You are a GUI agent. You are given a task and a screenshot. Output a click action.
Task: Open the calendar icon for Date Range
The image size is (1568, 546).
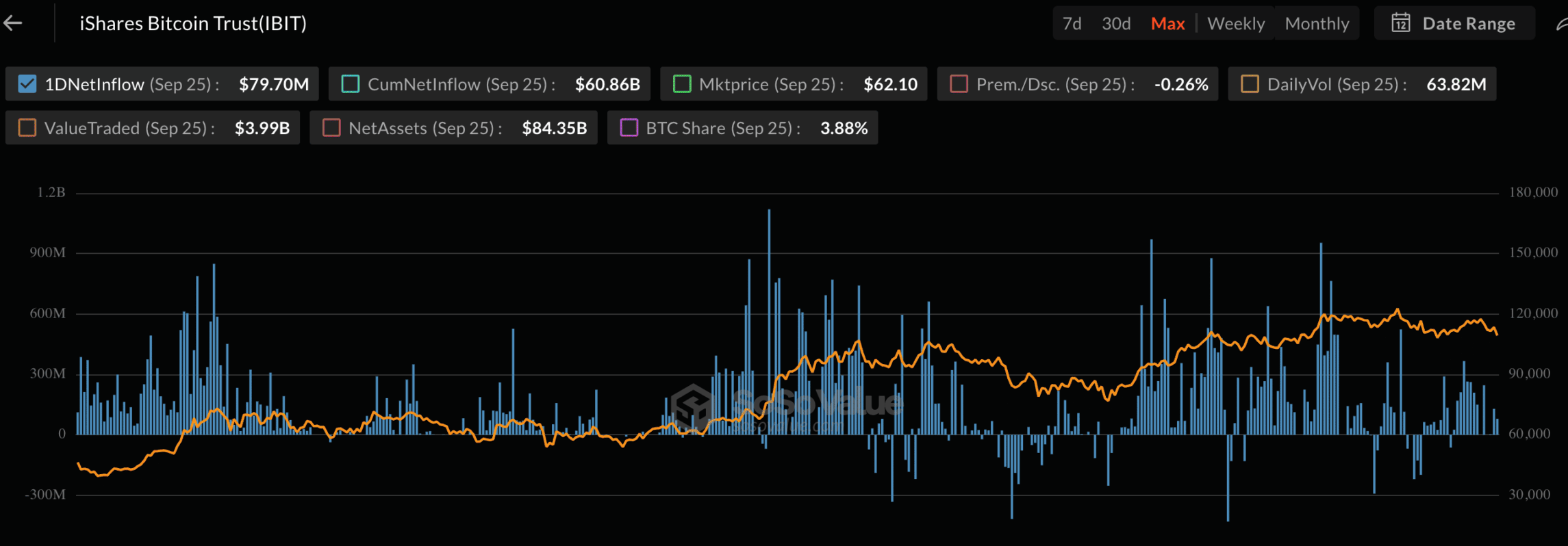tap(1400, 23)
